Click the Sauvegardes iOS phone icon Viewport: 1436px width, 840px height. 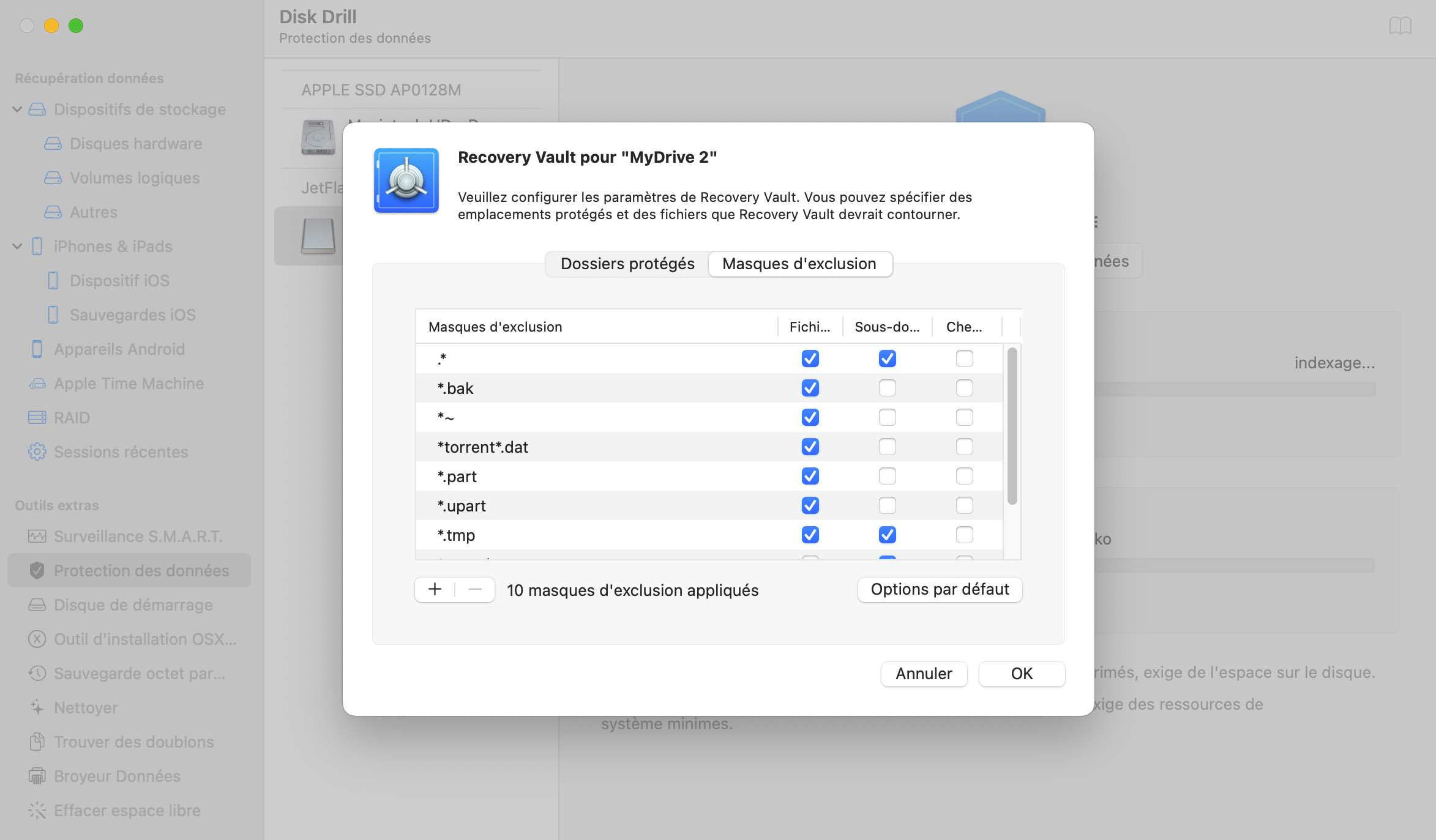click(x=53, y=315)
